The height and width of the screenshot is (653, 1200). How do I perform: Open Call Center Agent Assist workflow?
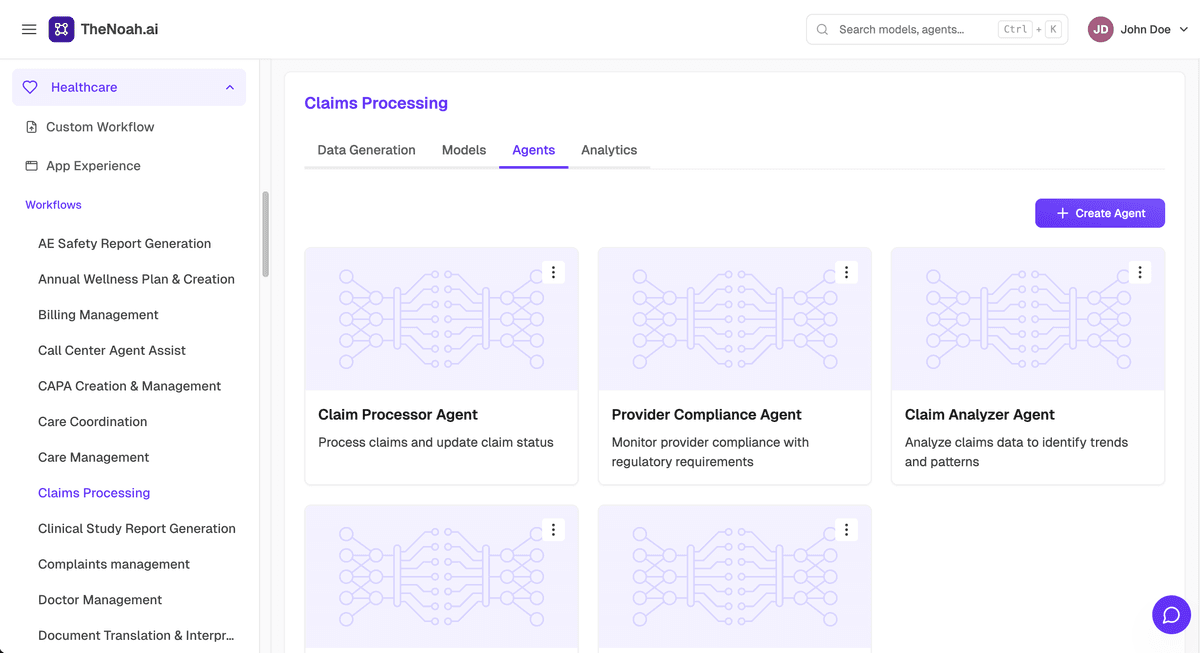point(112,350)
